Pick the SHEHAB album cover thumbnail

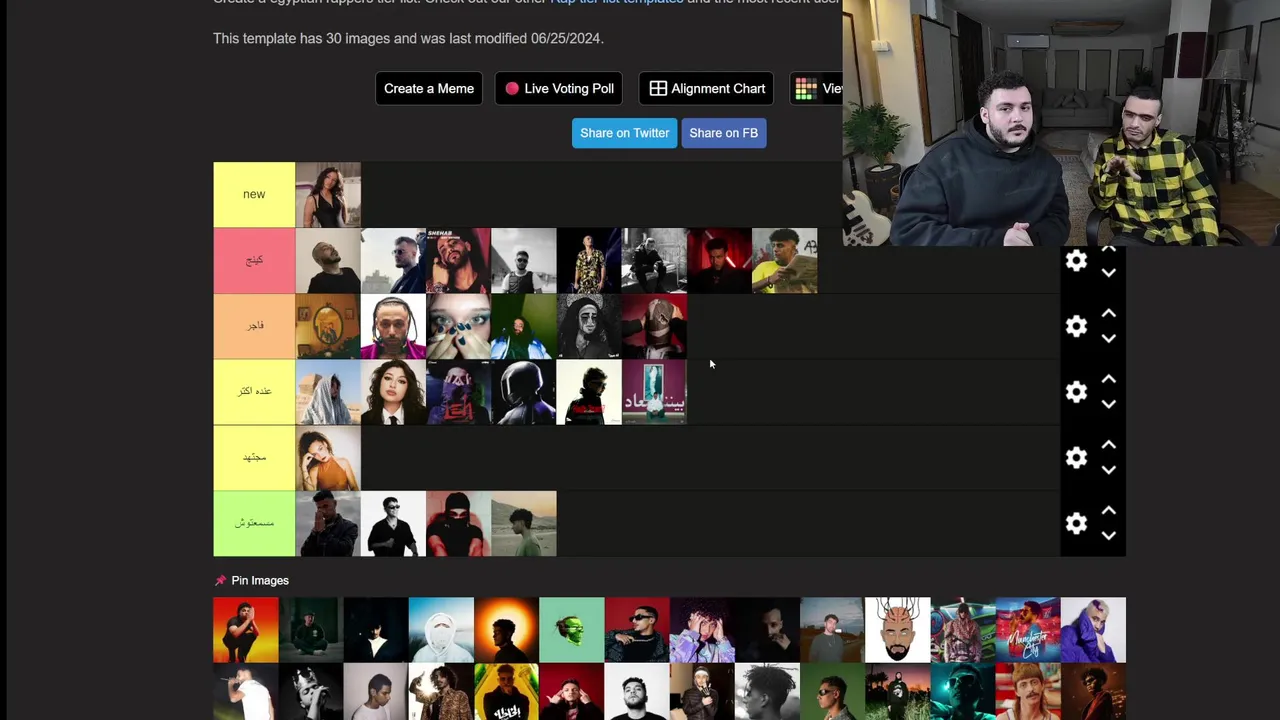click(458, 261)
